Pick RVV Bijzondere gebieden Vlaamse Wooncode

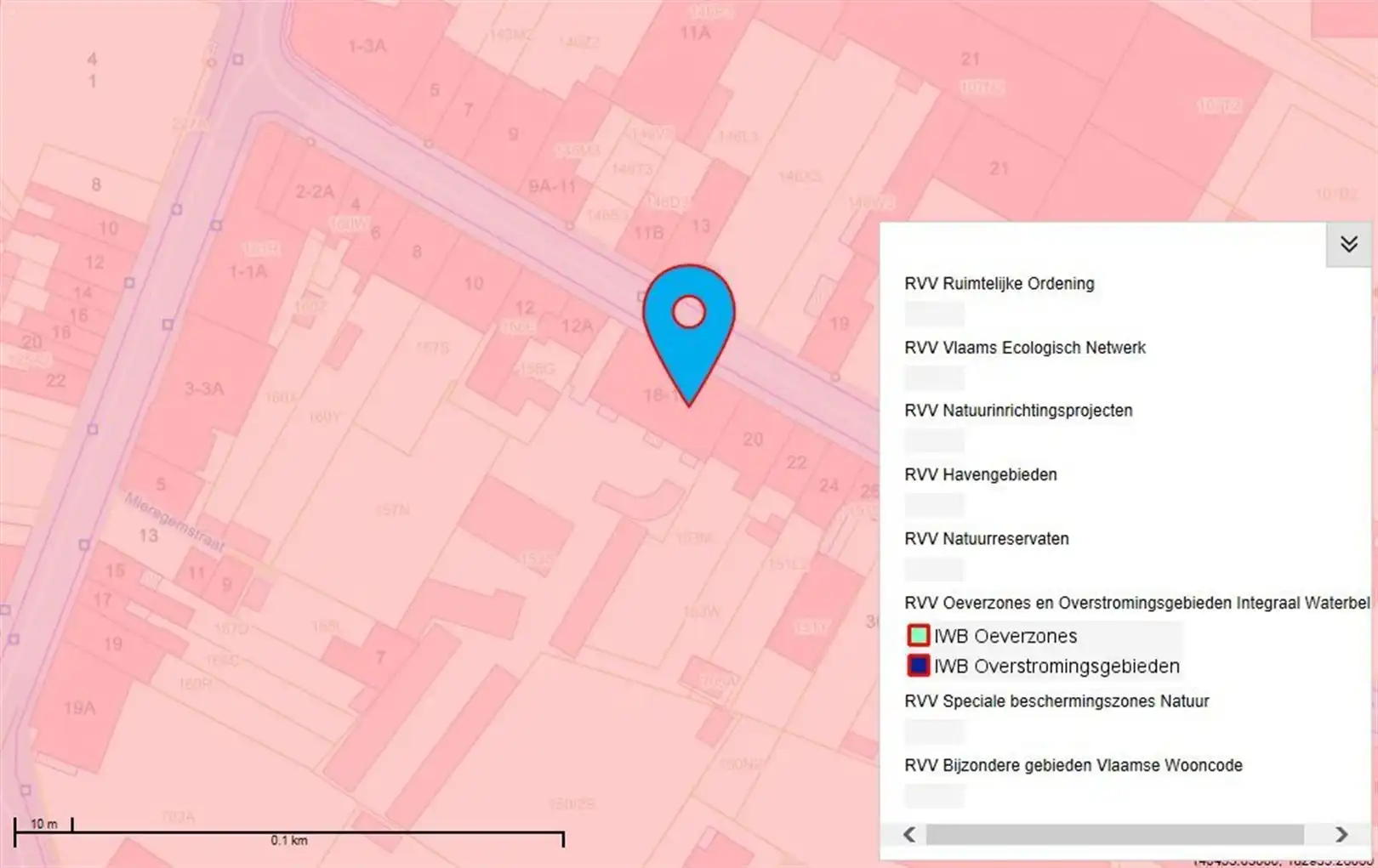tap(1073, 765)
